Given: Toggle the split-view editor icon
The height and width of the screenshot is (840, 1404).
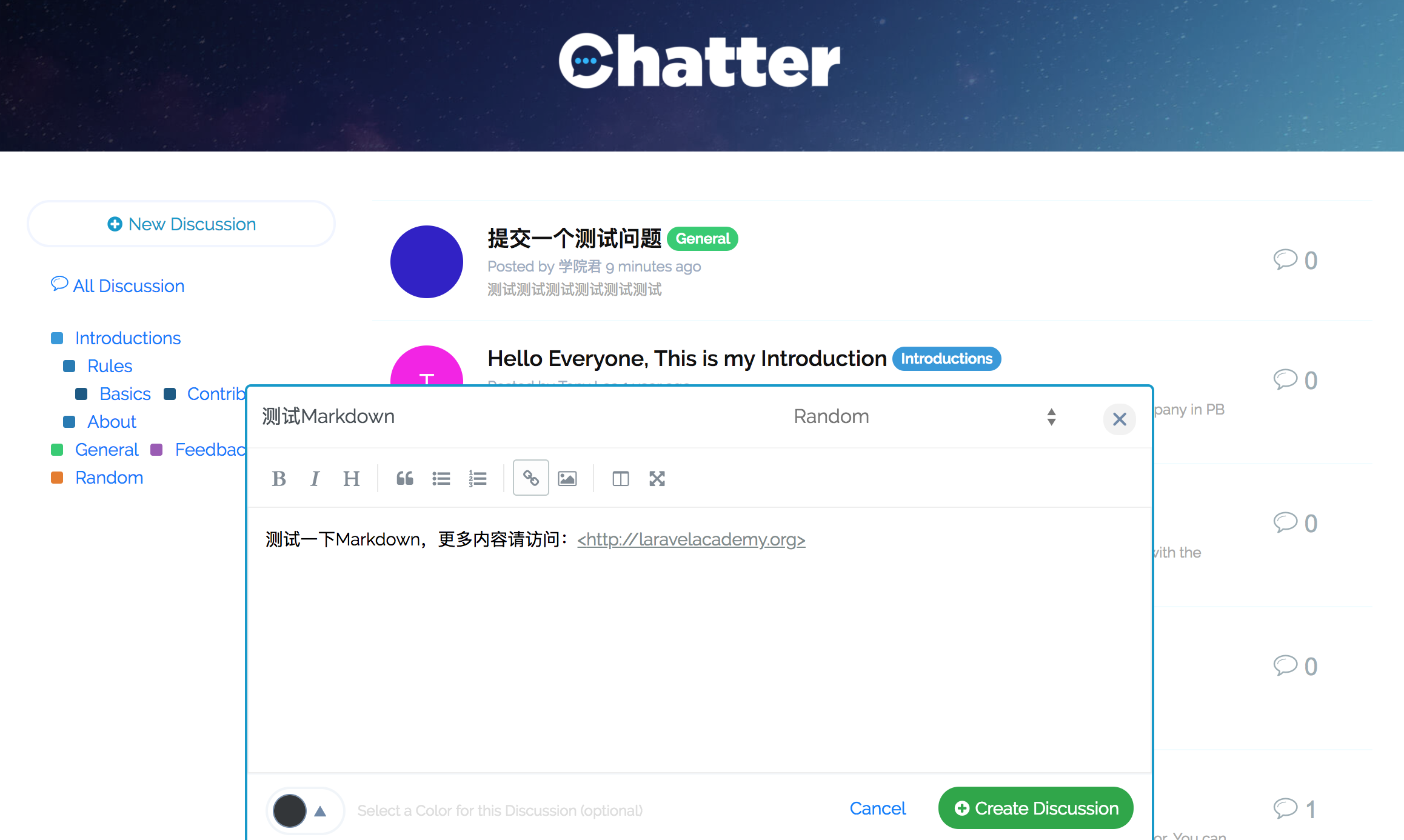Looking at the screenshot, I should [620, 479].
